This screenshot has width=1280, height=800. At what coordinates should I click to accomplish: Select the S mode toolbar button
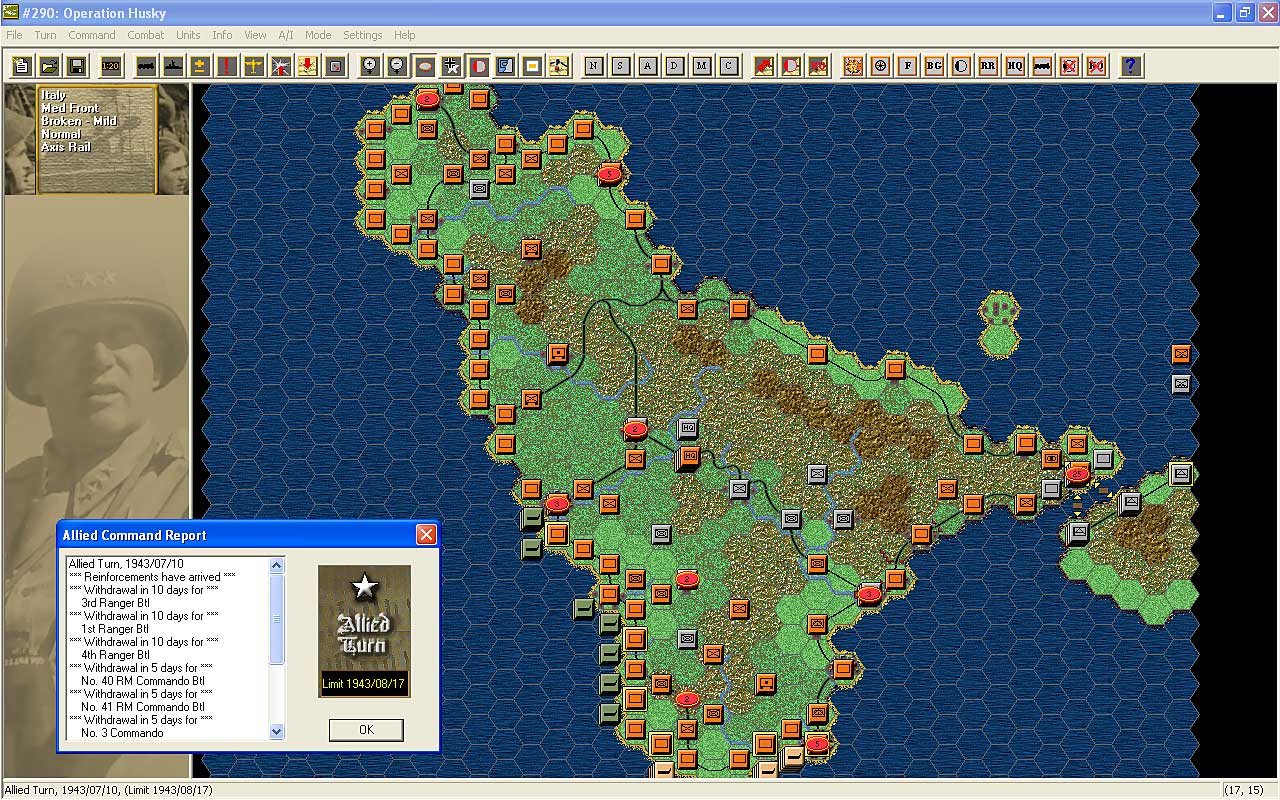coord(621,66)
